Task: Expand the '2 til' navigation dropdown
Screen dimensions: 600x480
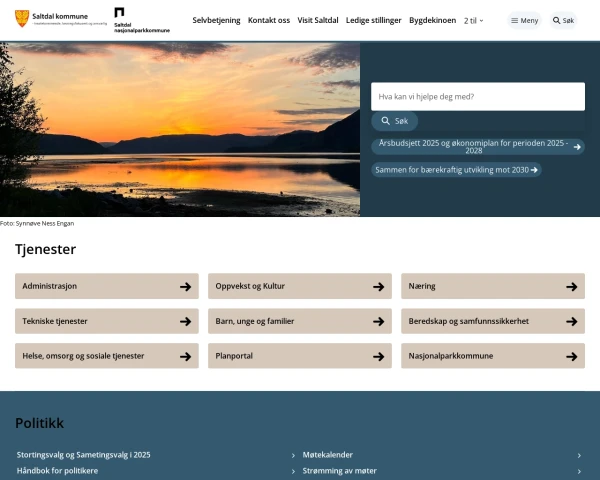Action: point(473,21)
